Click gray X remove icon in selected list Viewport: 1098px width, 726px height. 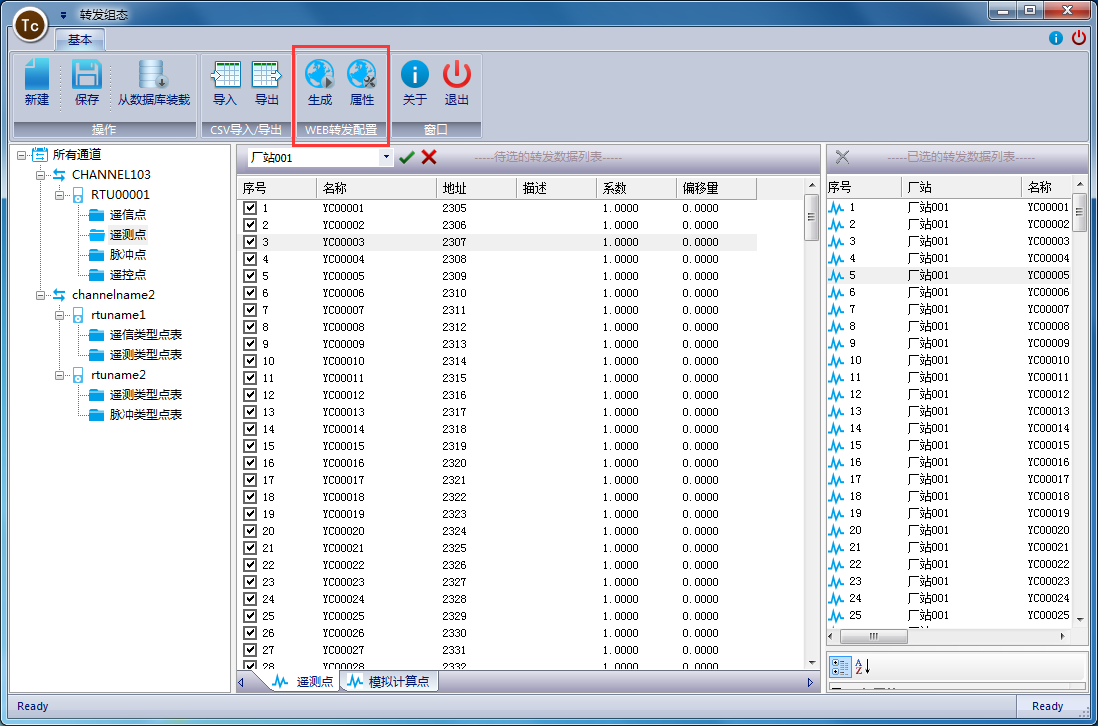(x=842, y=157)
